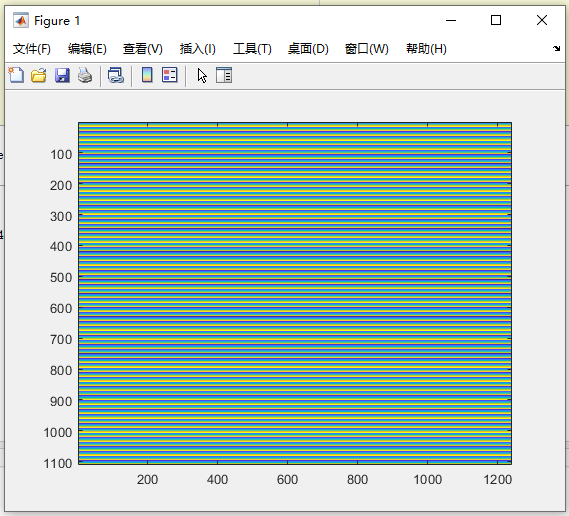Open the 窗口(W) menu
Screen dimensions: 569x516
(x=367, y=49)
